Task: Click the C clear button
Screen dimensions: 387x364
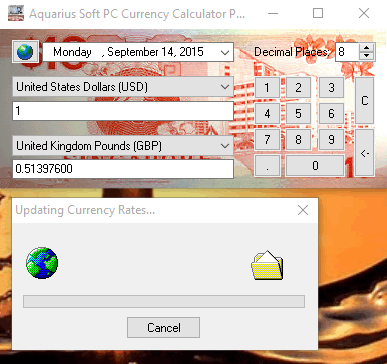Action: click(x=365, y=100)
